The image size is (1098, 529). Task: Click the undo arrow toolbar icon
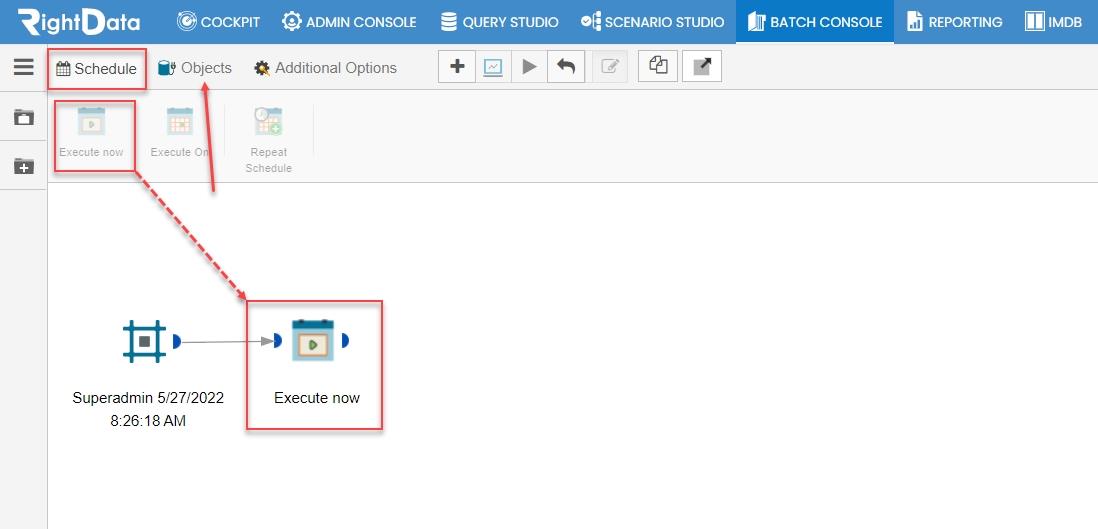[566, 67]
